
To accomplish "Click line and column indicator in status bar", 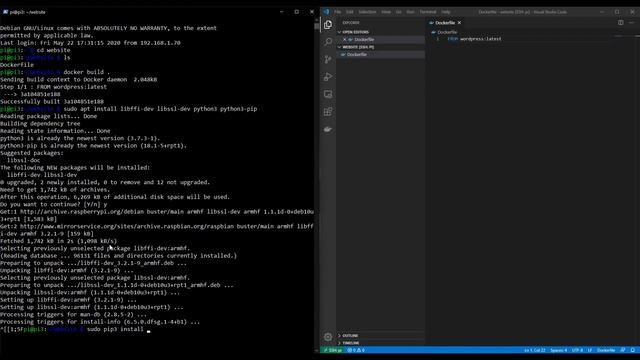I will click(535, 350).
